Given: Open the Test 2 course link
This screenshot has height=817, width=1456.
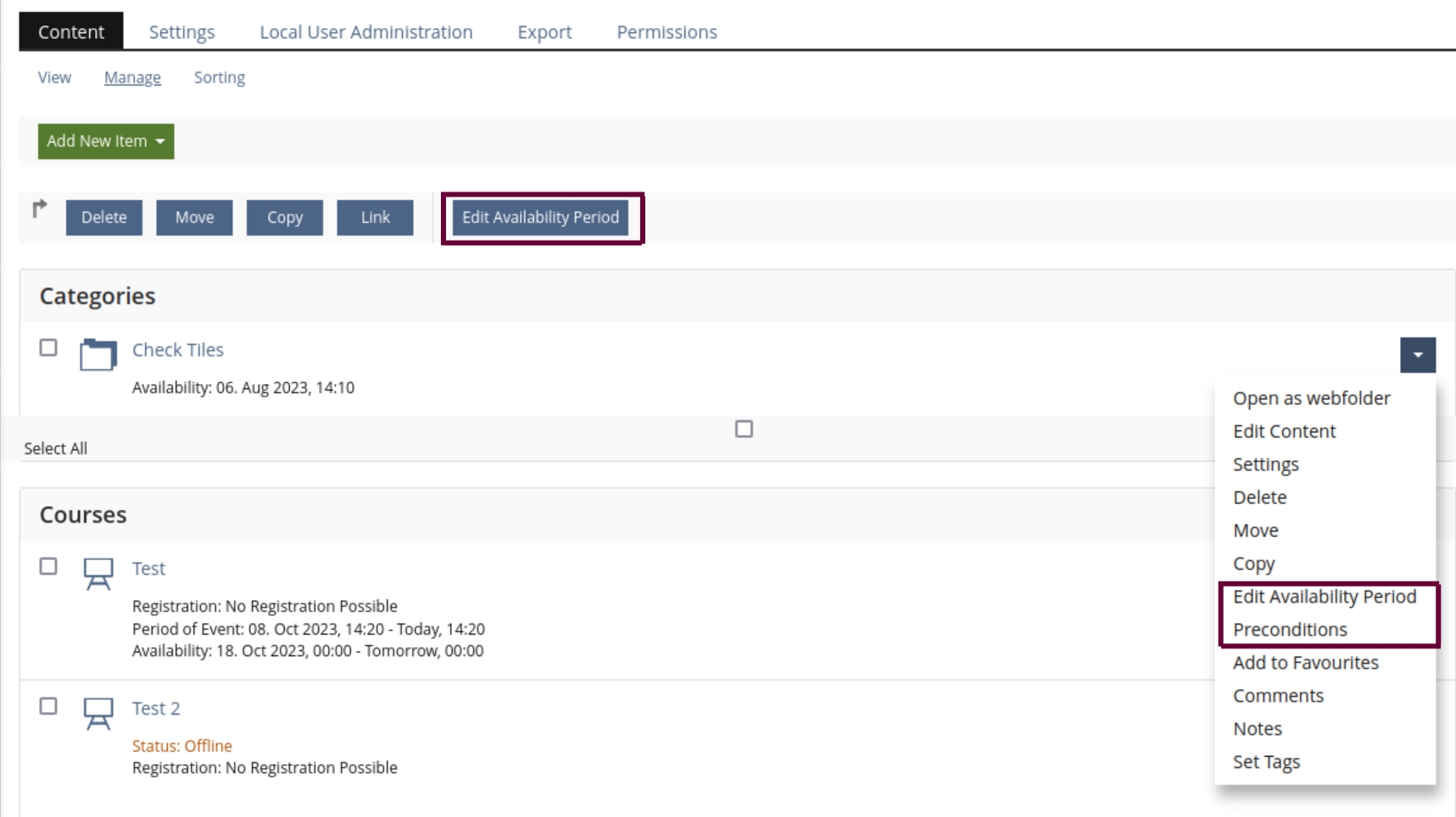Looking at the screenshot, I should (x=155, y=708).
